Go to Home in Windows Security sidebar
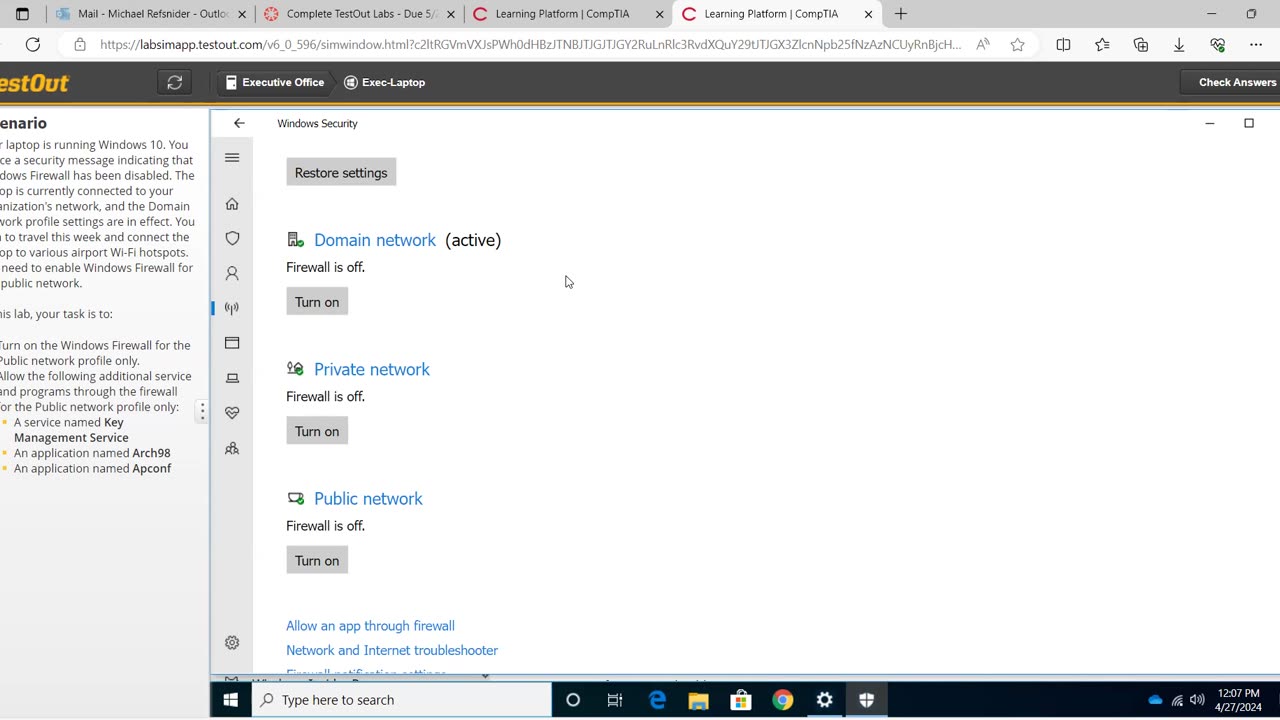This screenshot has width=1280, height=720. pyautogui.click(x=232, y=204)
